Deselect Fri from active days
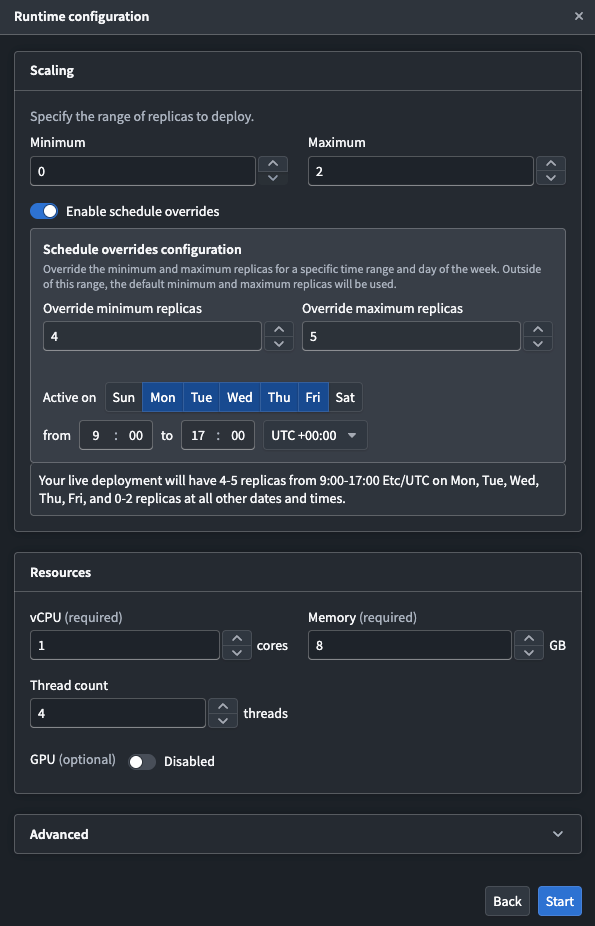Screen dimensions: 595x926 coord(313,397)
